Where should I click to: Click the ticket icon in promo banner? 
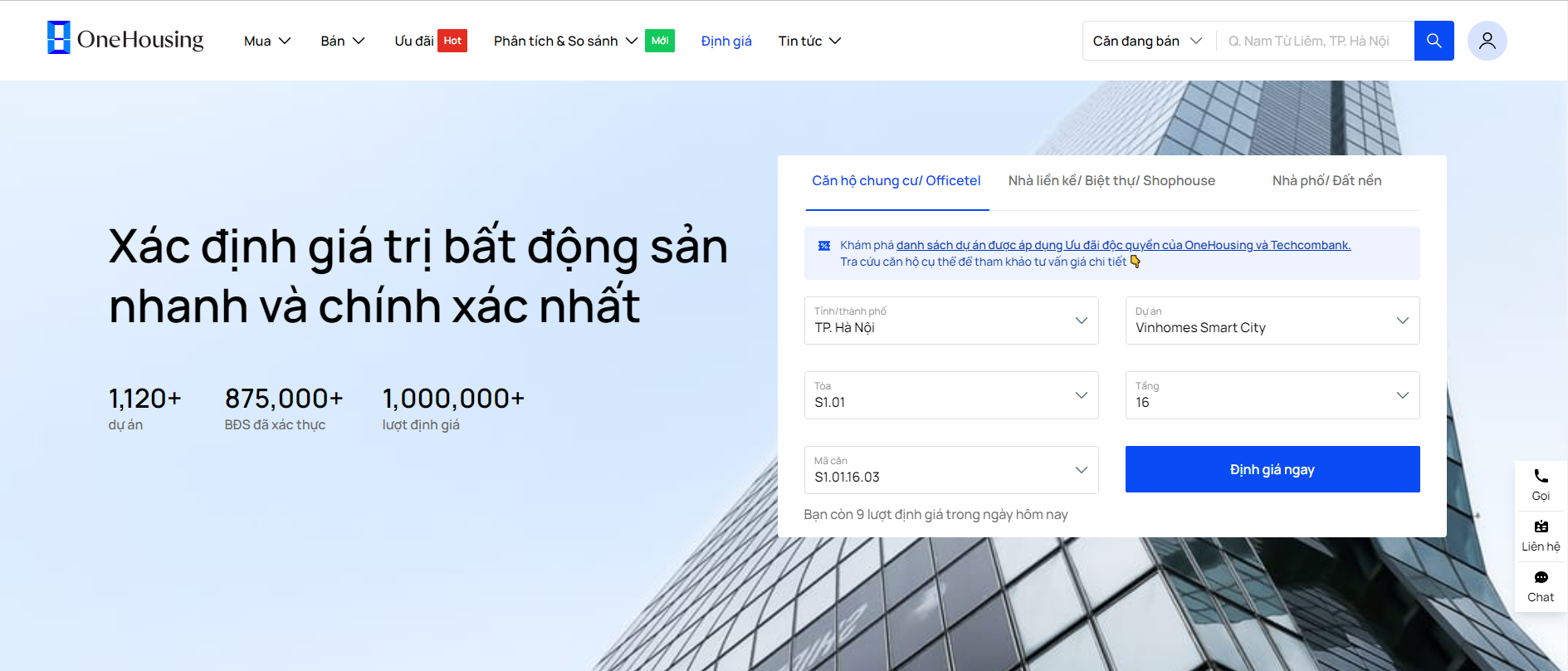pos(824,246)
